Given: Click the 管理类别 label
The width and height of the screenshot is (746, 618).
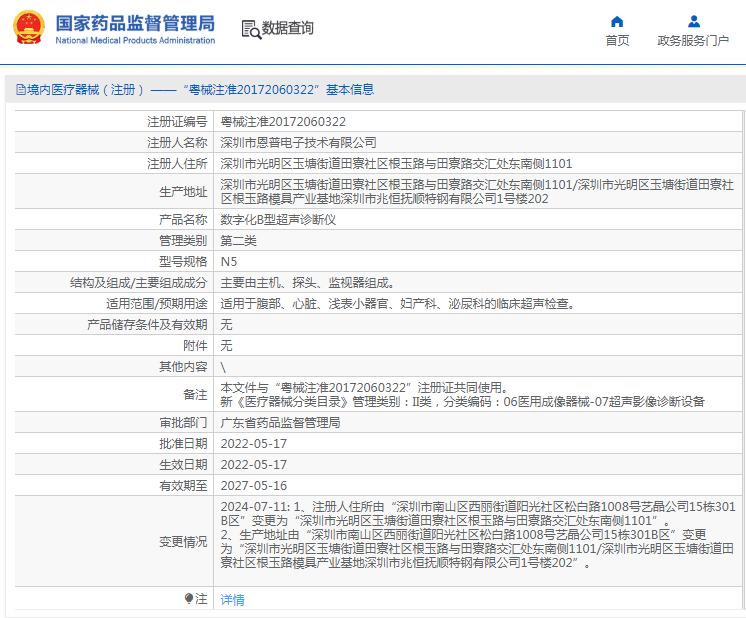Looking at the screenshot, I should point(183,241).
